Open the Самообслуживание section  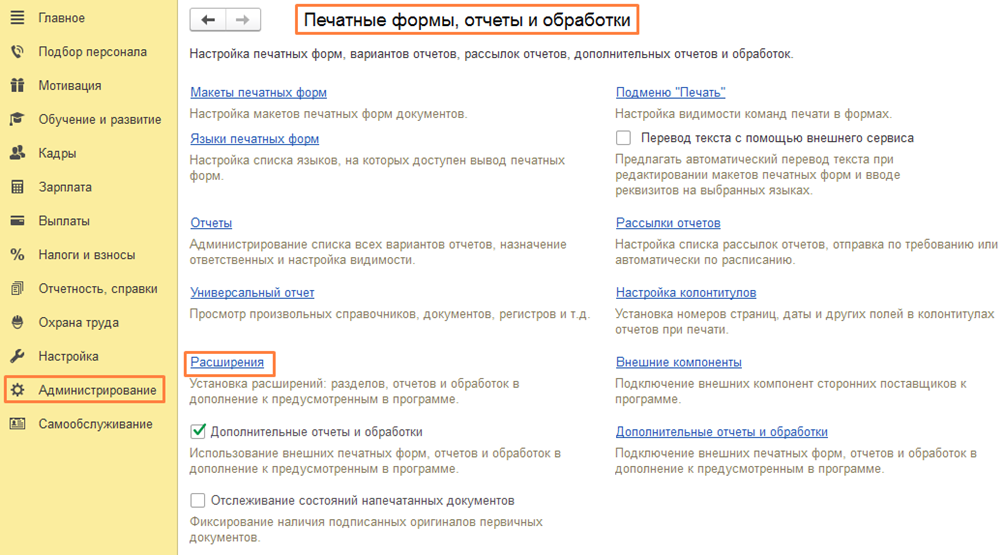(x=95, y=424)
